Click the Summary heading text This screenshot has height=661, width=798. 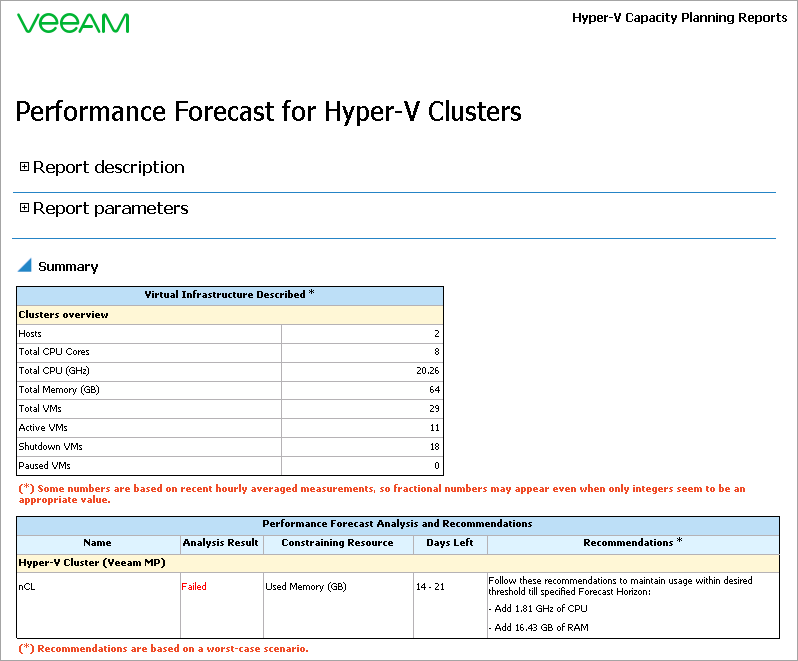click(68, 267)
